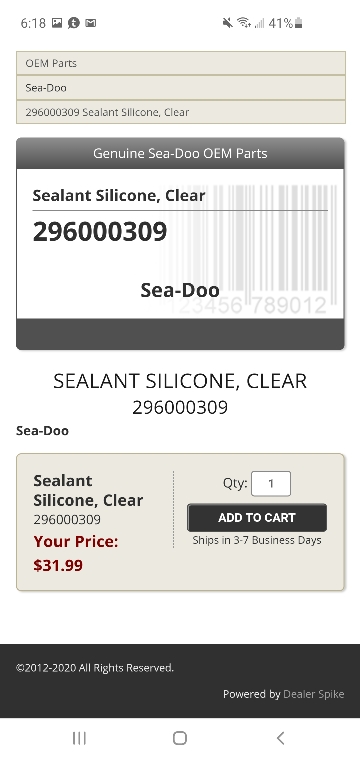Open the Sea-Doo breadcrumb item

[181, 88]
